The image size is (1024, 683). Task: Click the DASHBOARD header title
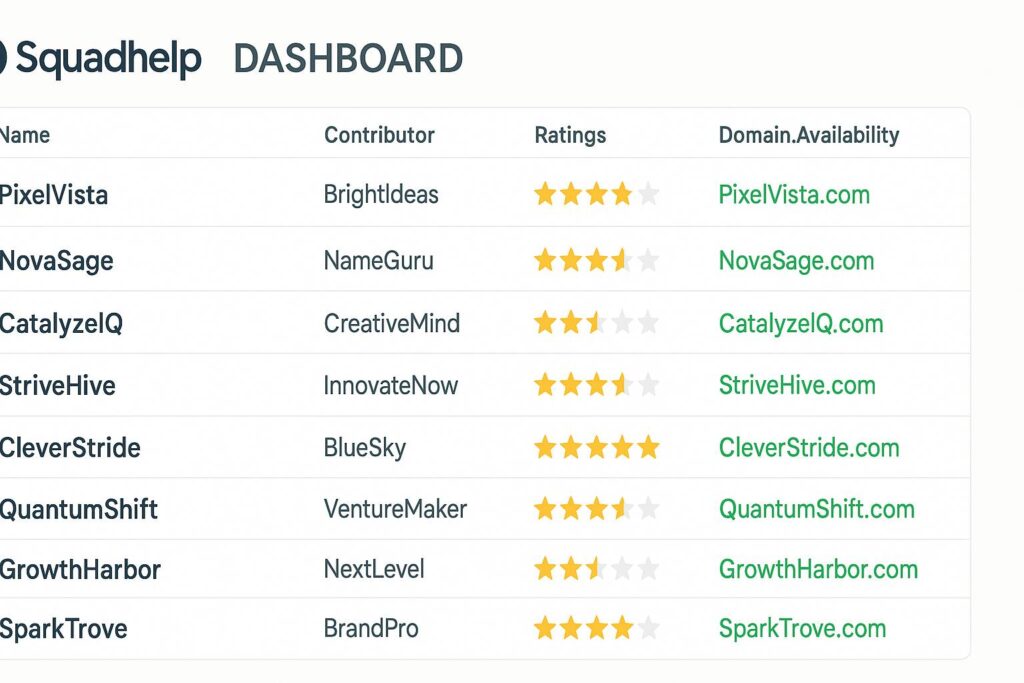tap(346, 59)
